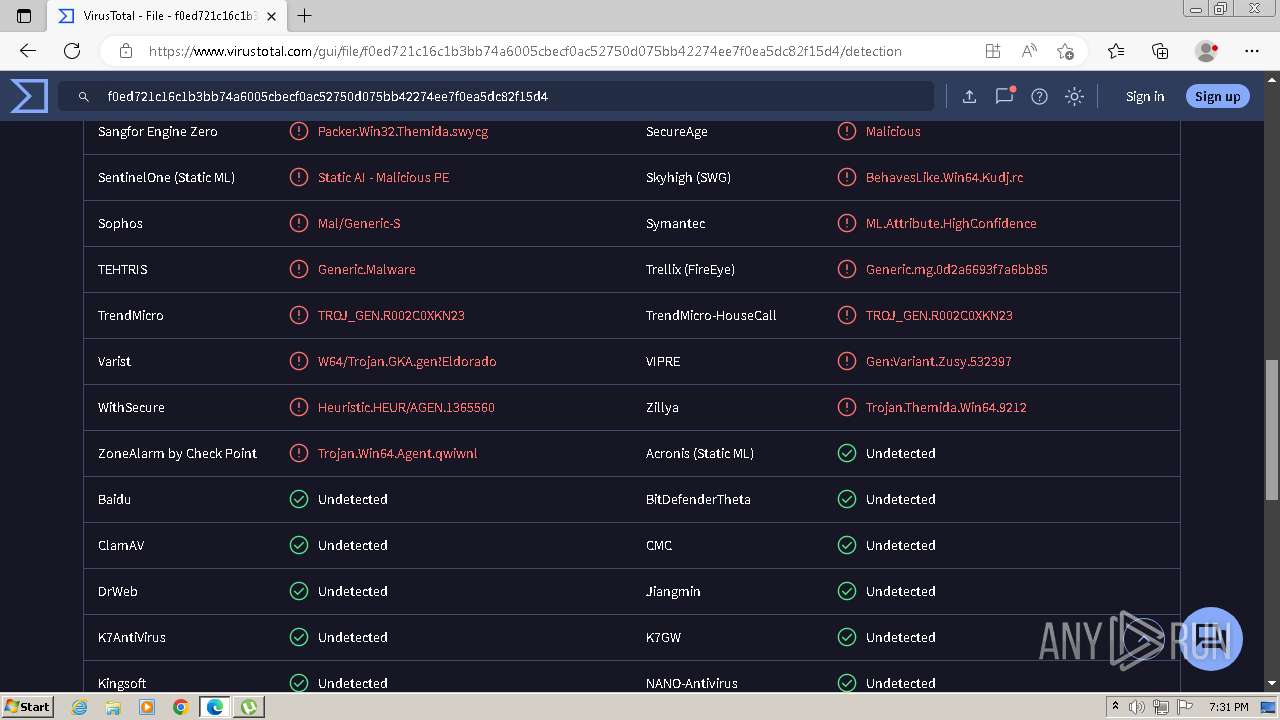Click the SecureAge Malicious result
Image resolution: width=1280 pixels, height=720 pixels.
point(893,131)
